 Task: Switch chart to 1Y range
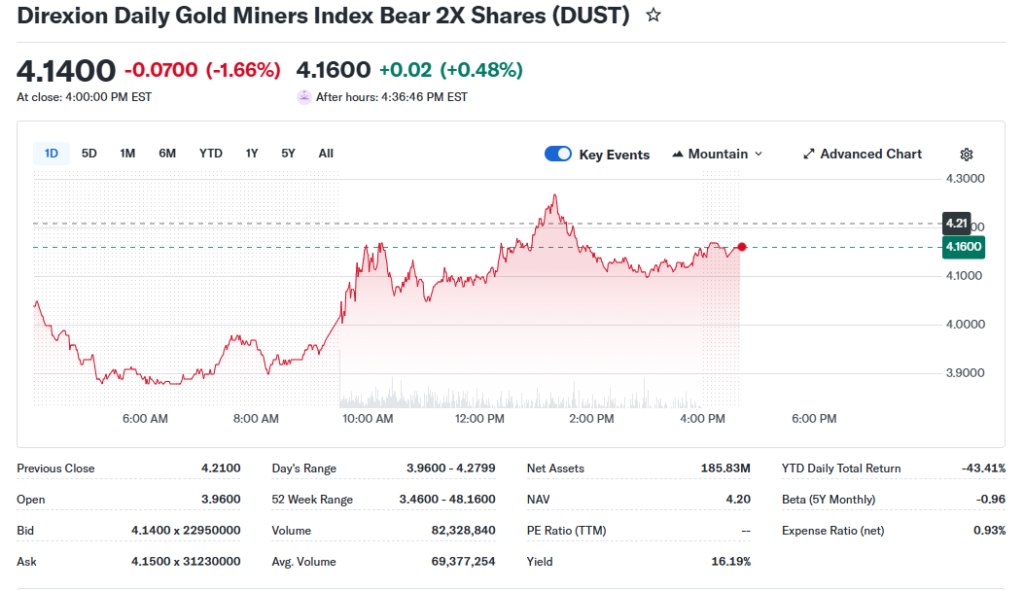252,153
